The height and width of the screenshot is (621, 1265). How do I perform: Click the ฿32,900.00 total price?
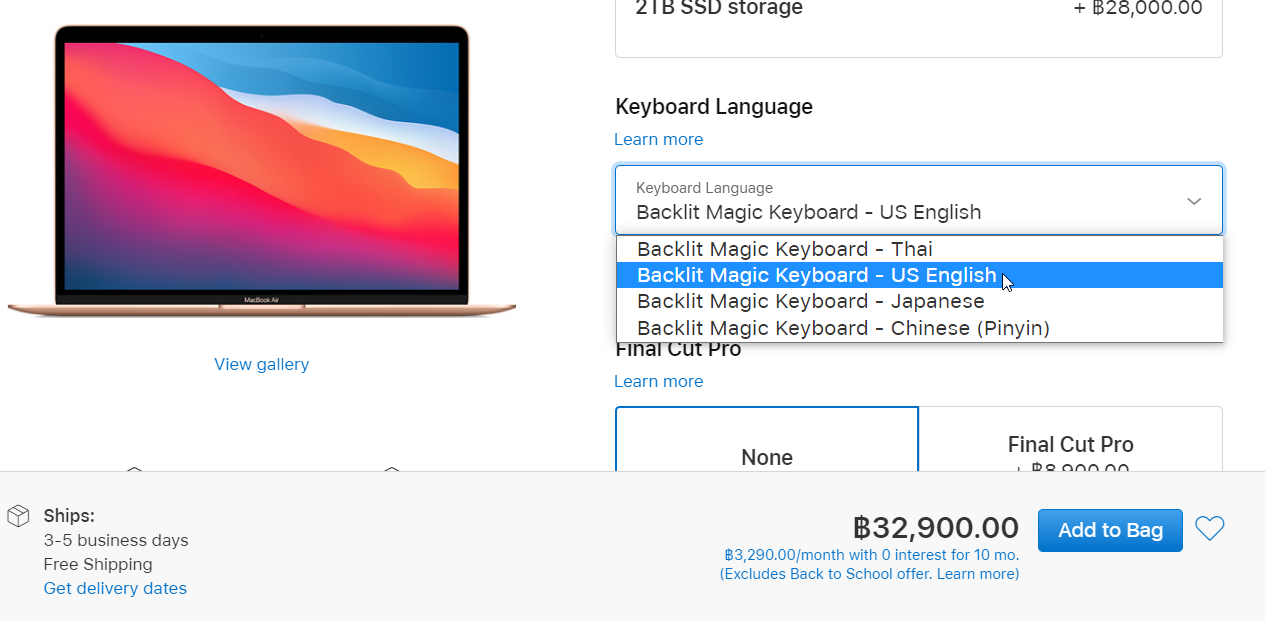pyautogui.click(x=935, y=527)
